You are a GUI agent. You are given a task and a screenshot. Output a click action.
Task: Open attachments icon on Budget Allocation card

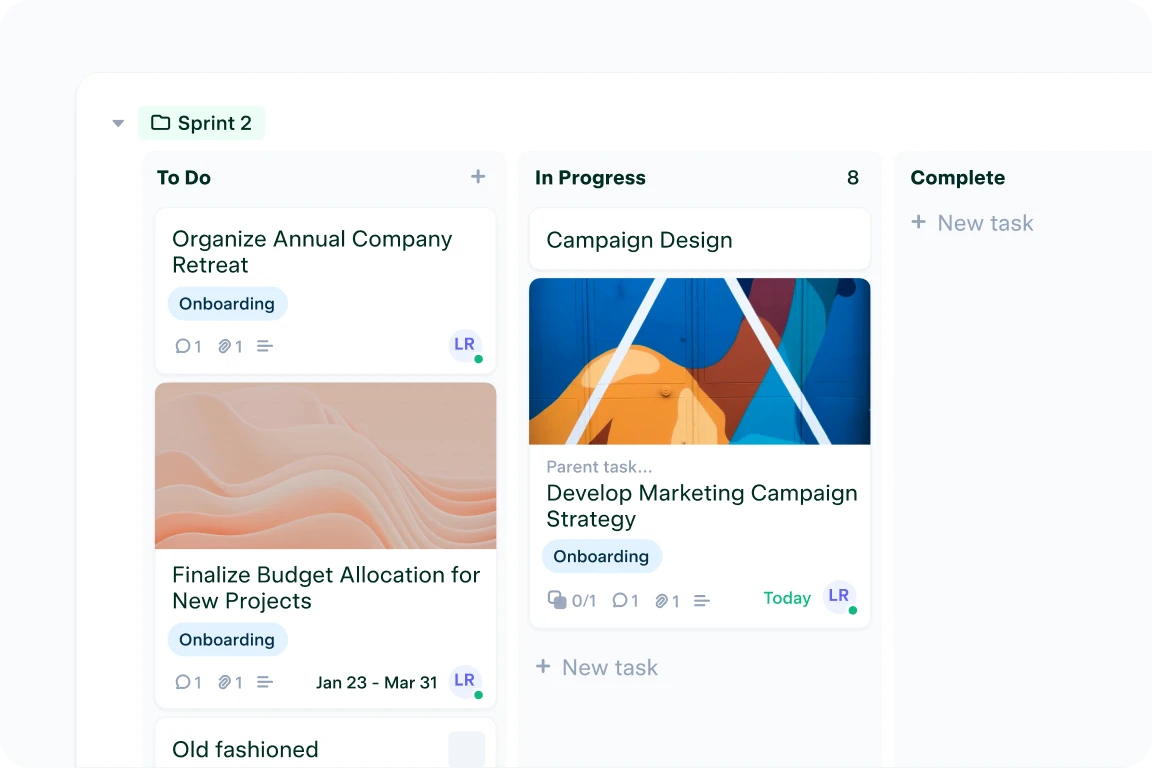click(230, 682)
